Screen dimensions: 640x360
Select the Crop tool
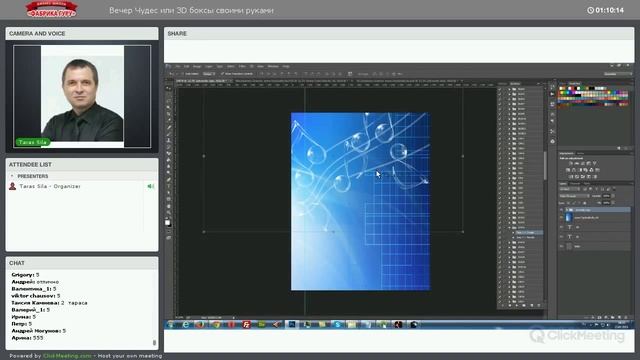(x=168, y=114)
